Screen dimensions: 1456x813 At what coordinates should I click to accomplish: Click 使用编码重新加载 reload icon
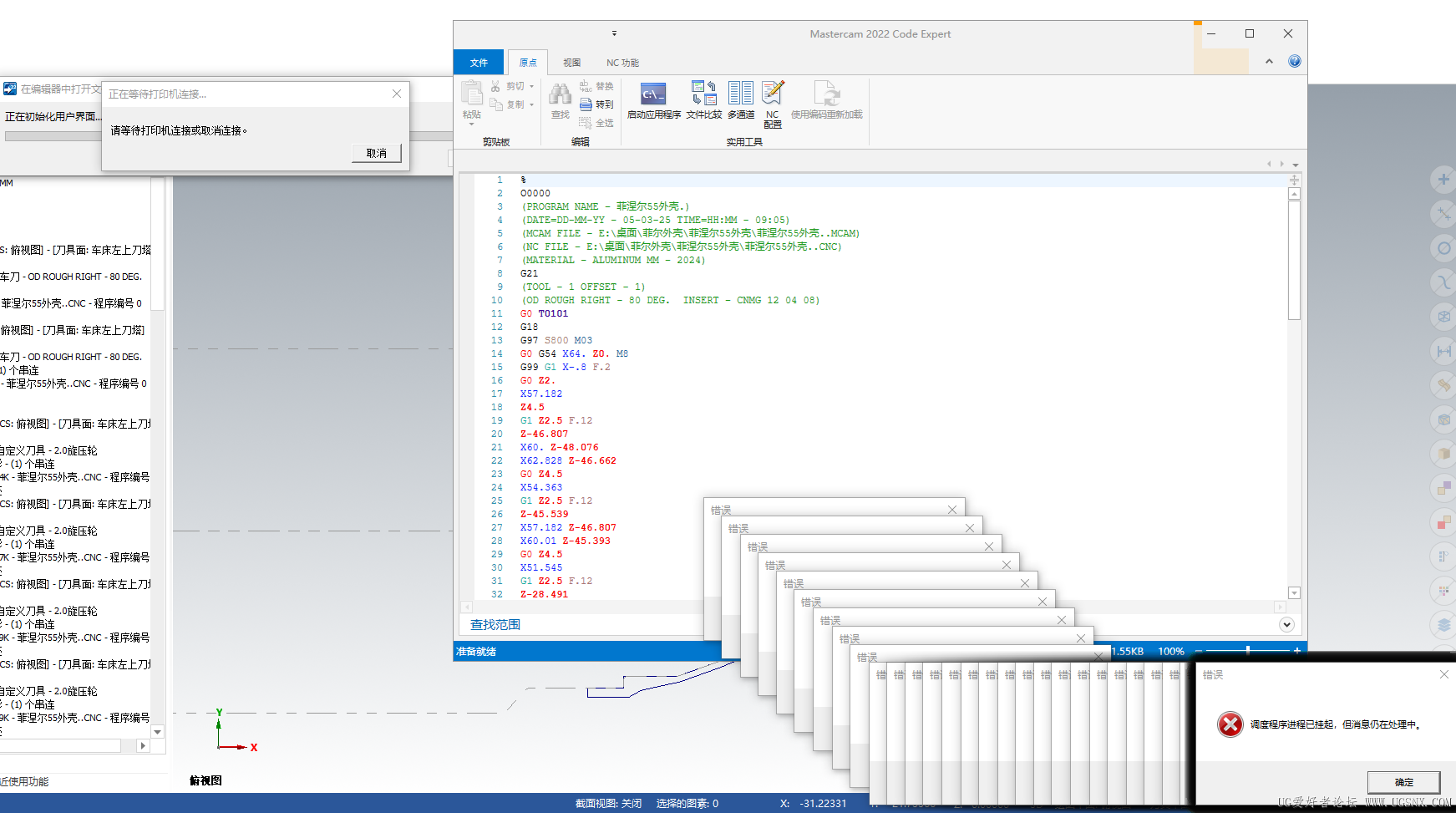[x=826, y=93]
